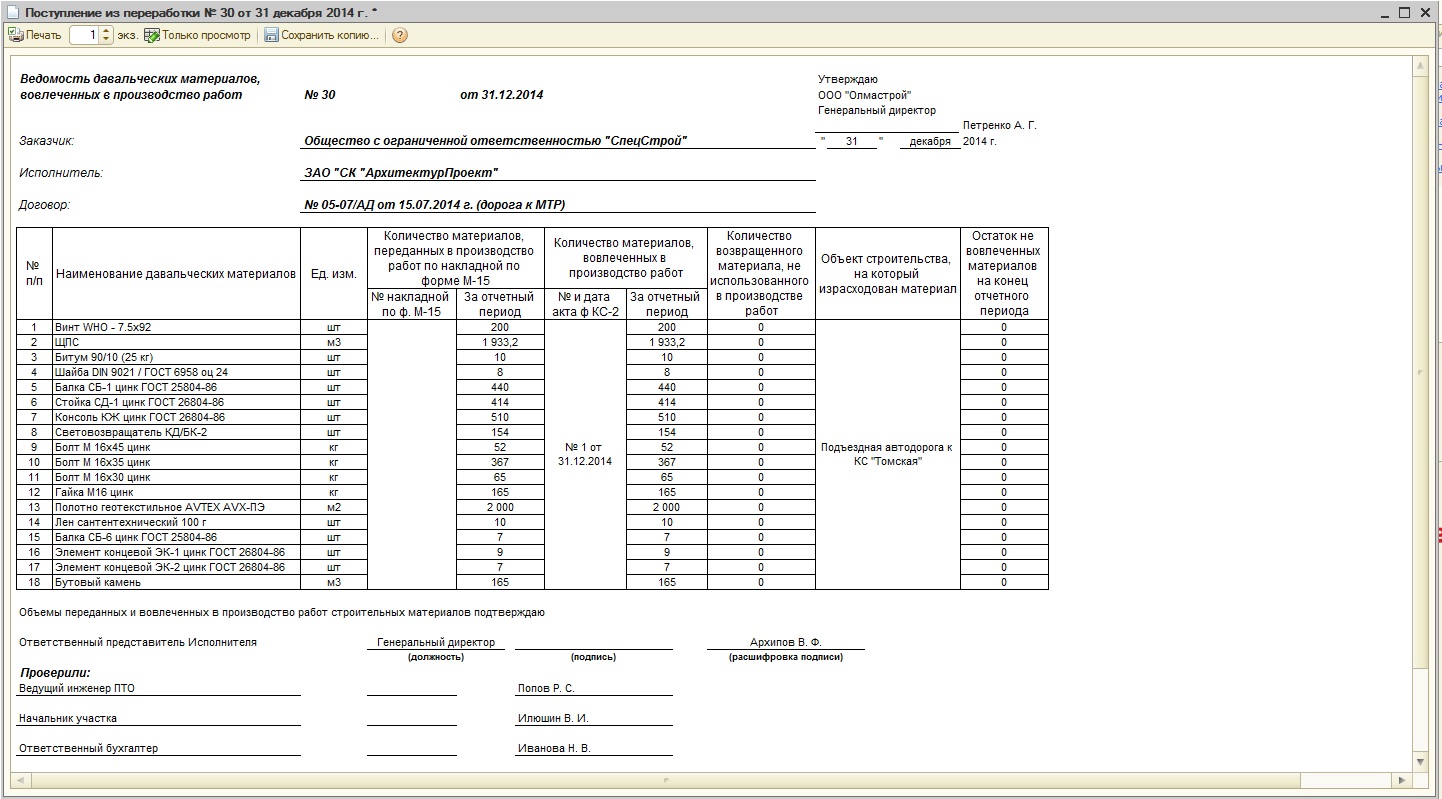Click the document icon in title bar

coord(12,12)
